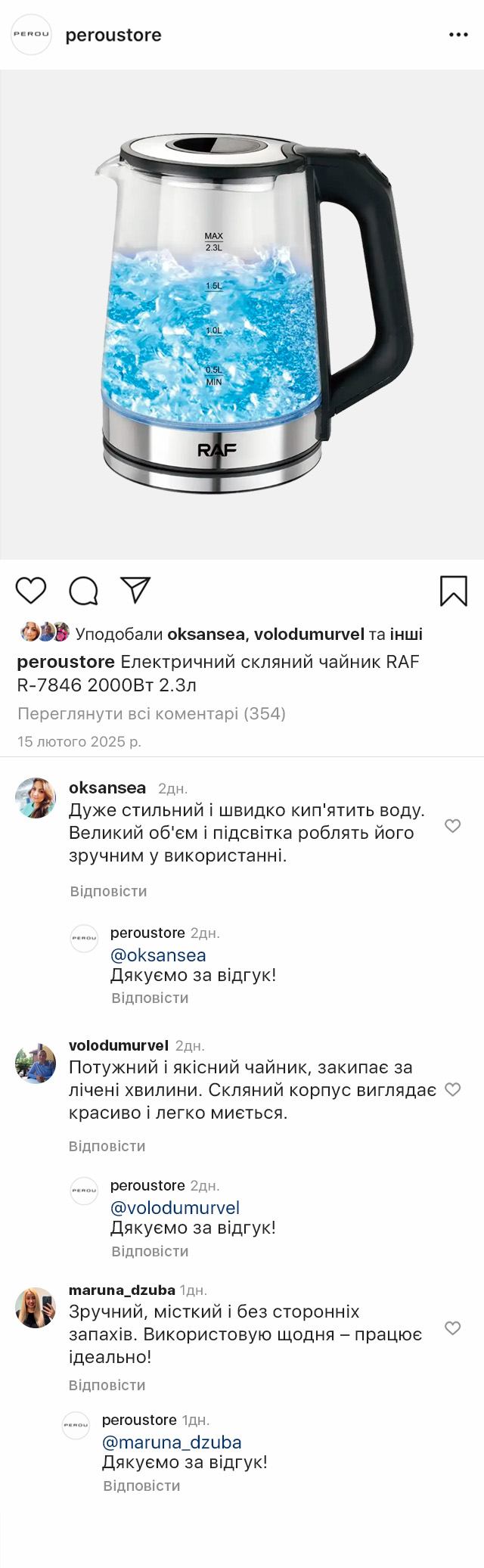Click the Perou store profile logo
The width and height of the screenshot is (484, 1568).
point(31,35)
